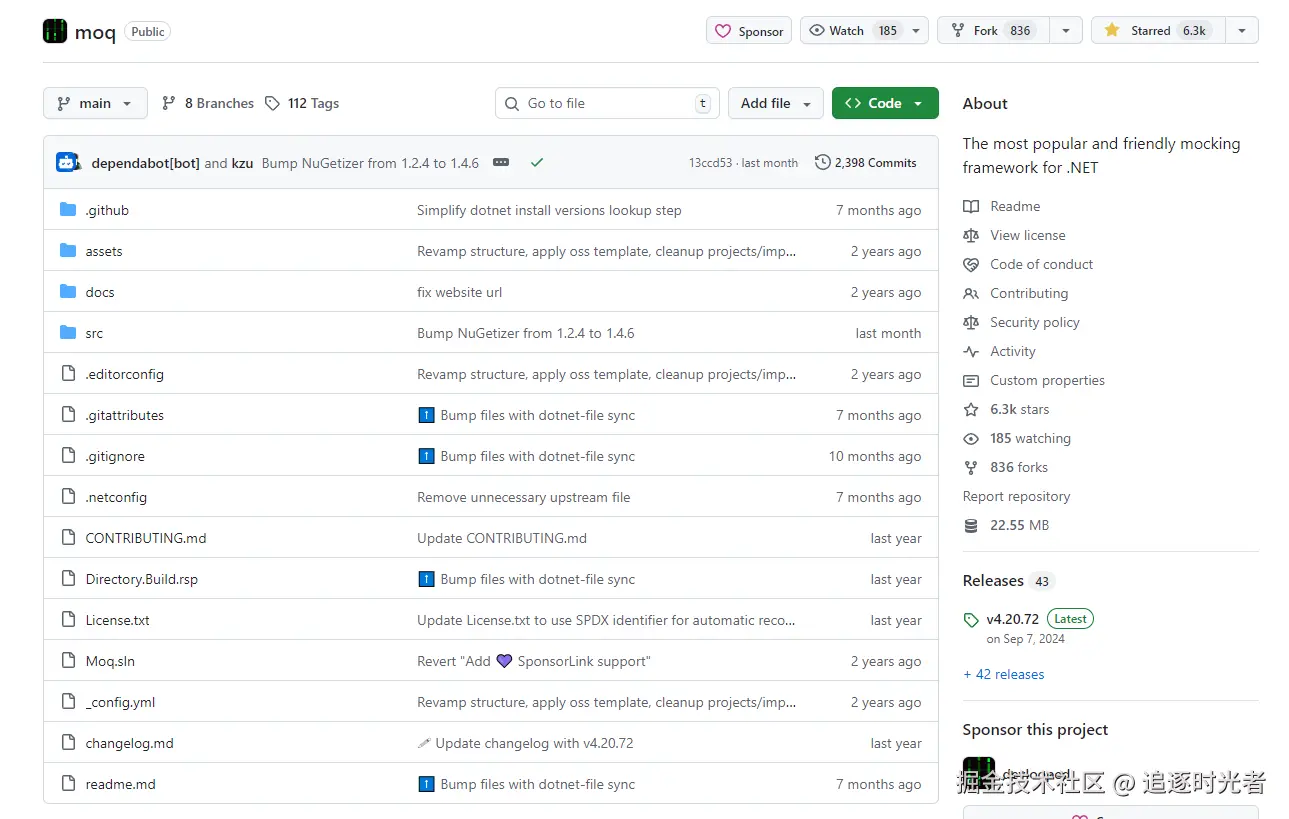
Task: Click the folder icon beside src
Action: [68, 332]
